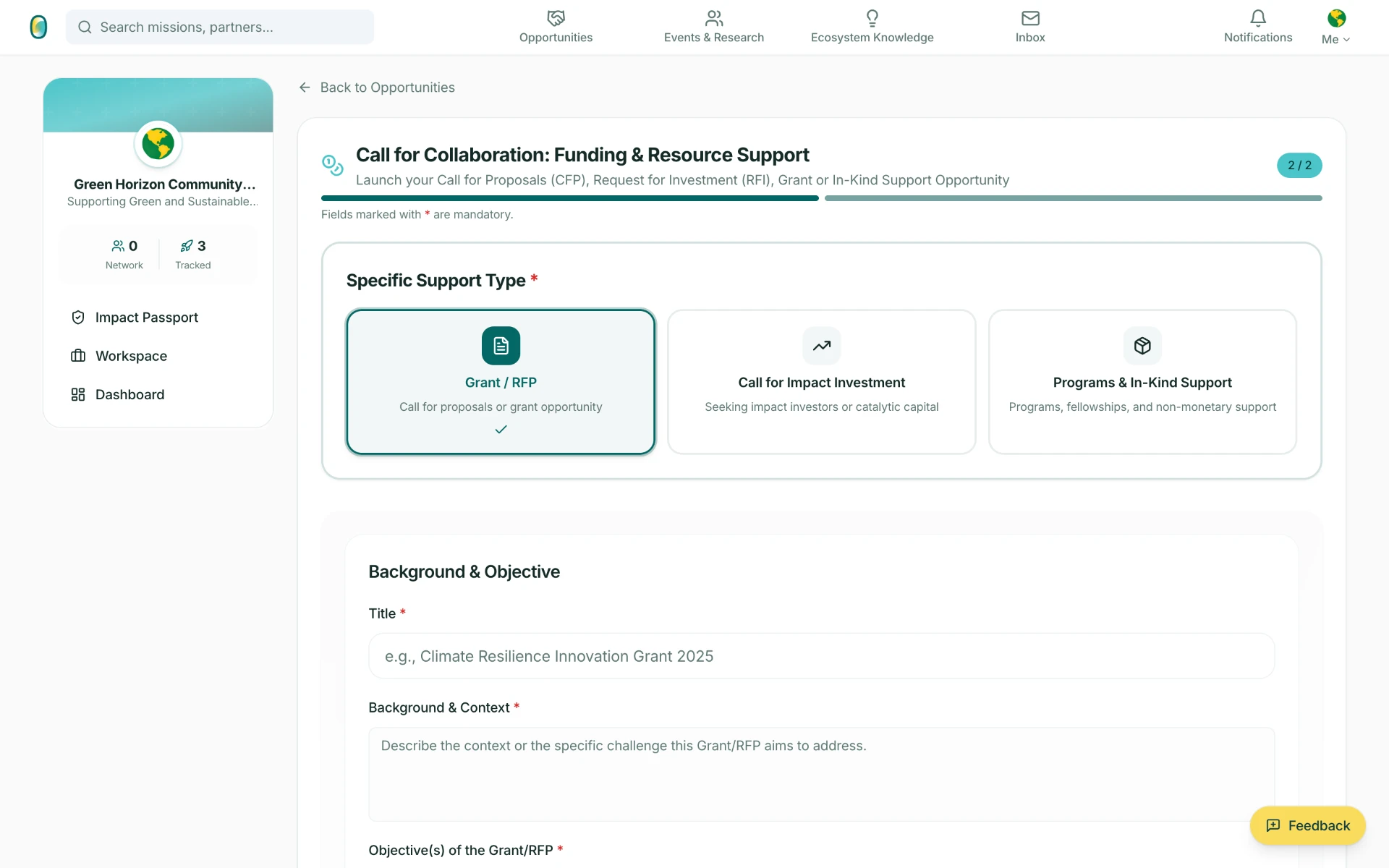The height and width of the screenshot is (868, 1389).
Task: Click the Network people icon
Action: pyautogui.click(x=118, y=246)
